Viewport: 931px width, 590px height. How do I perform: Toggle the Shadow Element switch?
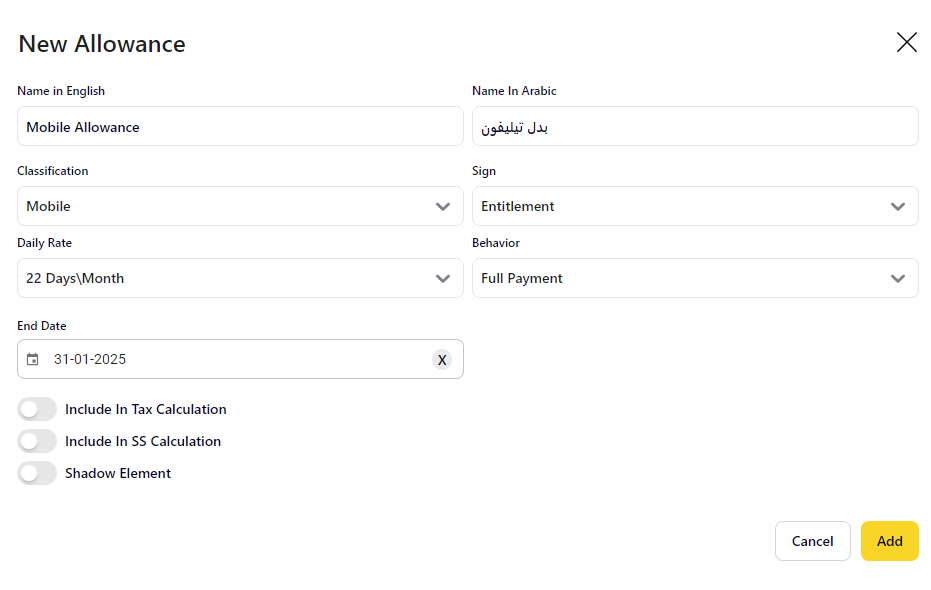click(x=37, y=473)
